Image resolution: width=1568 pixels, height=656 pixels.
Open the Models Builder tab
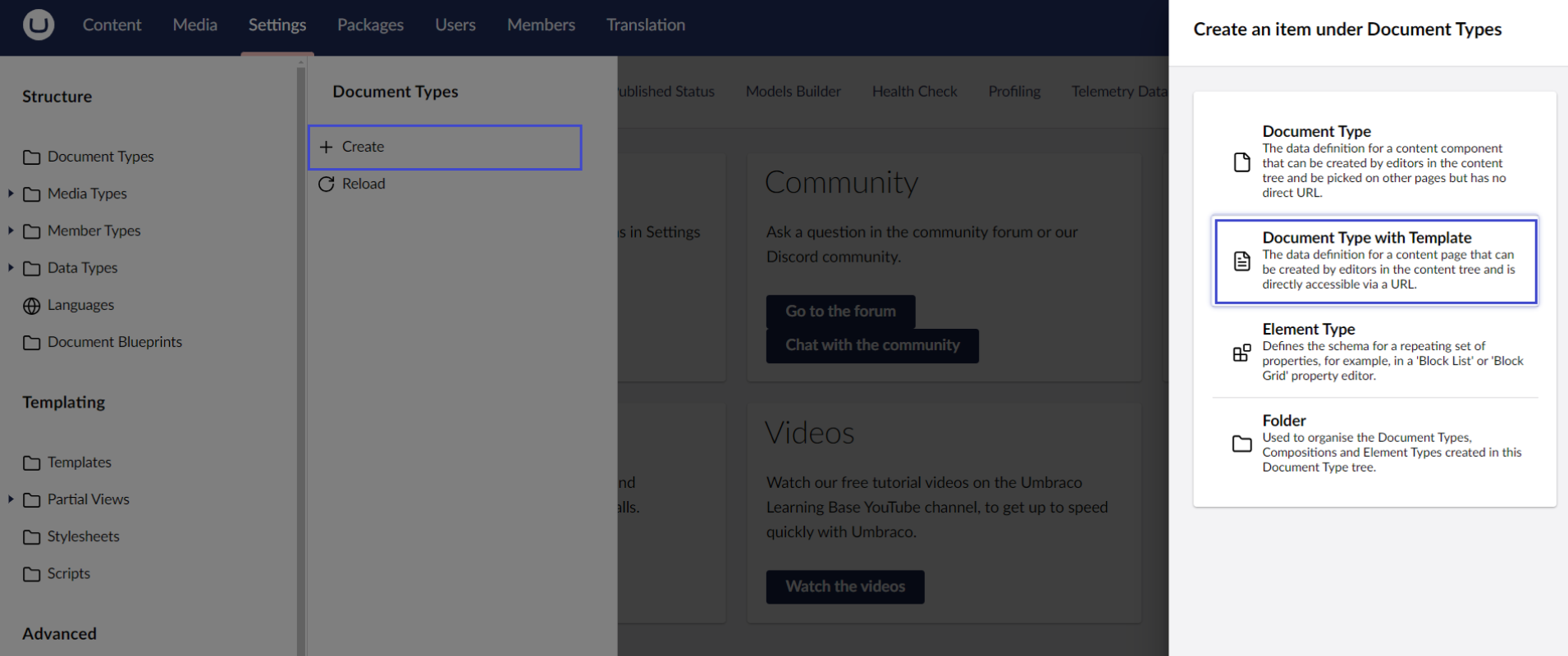pyautogui.click(x=793, y=91)
